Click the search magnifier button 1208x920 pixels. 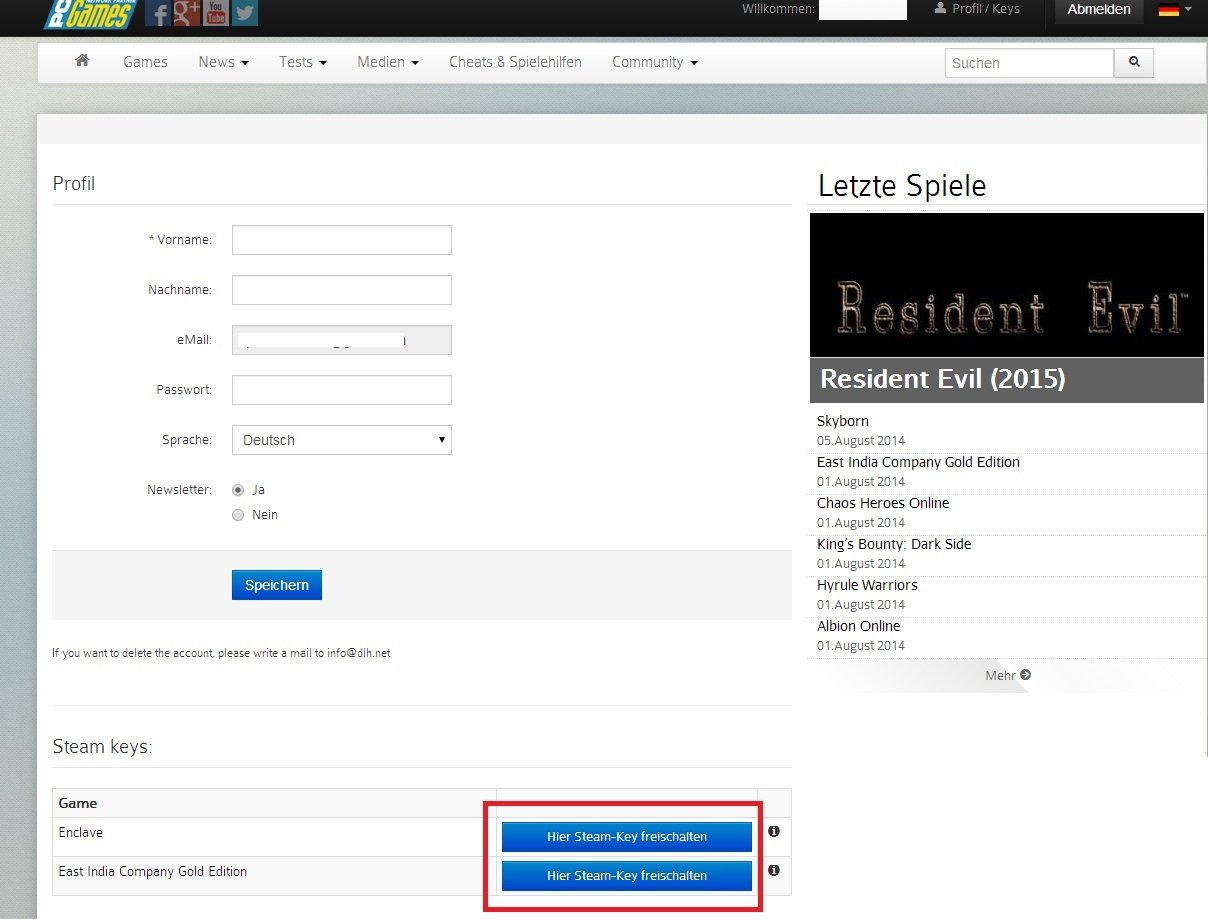1134,62
